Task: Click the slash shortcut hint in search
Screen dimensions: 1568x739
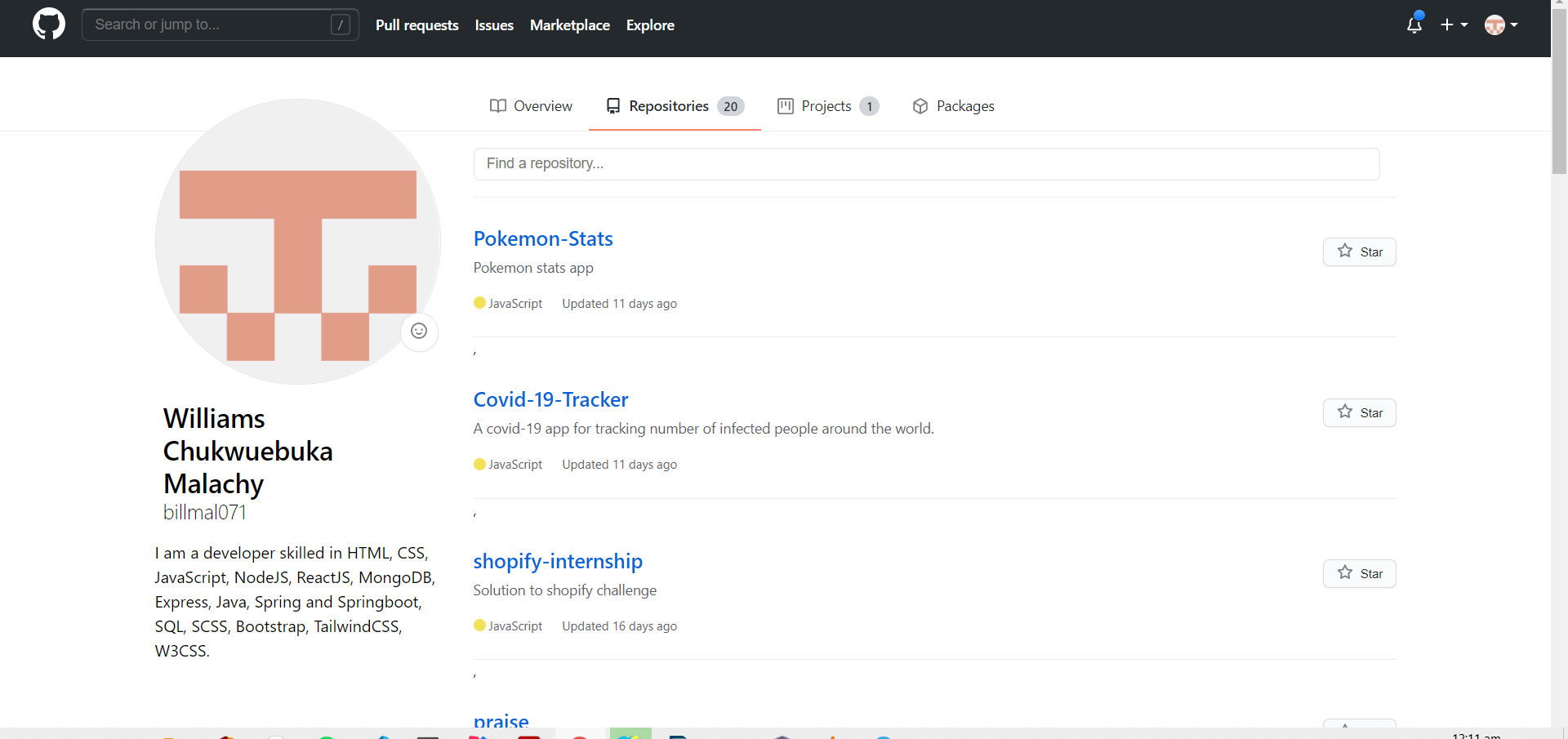Action: pyautogui.click(x=341, y=24)
